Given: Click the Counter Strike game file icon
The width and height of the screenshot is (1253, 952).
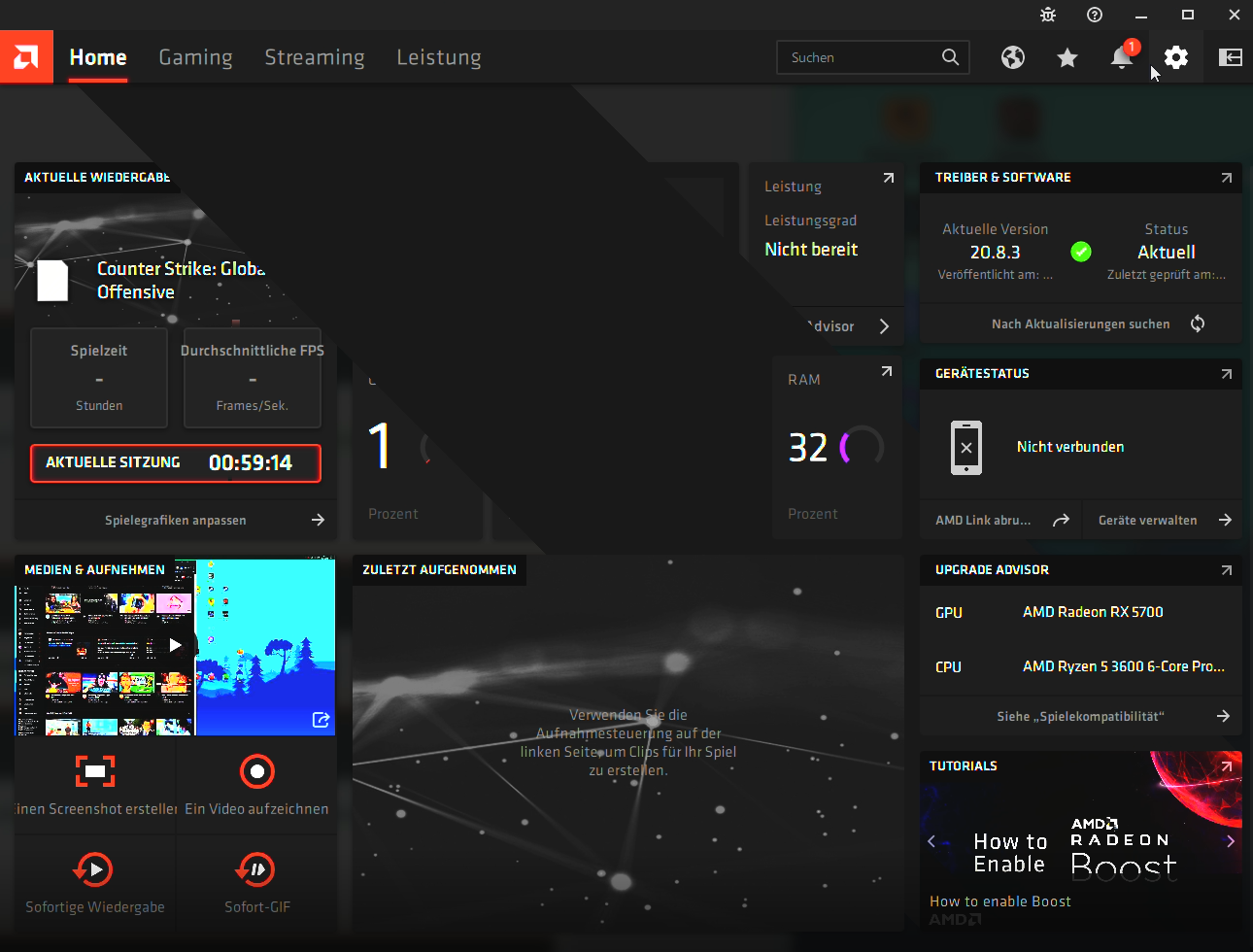Looking at the screenshot, I should (52, 281).
